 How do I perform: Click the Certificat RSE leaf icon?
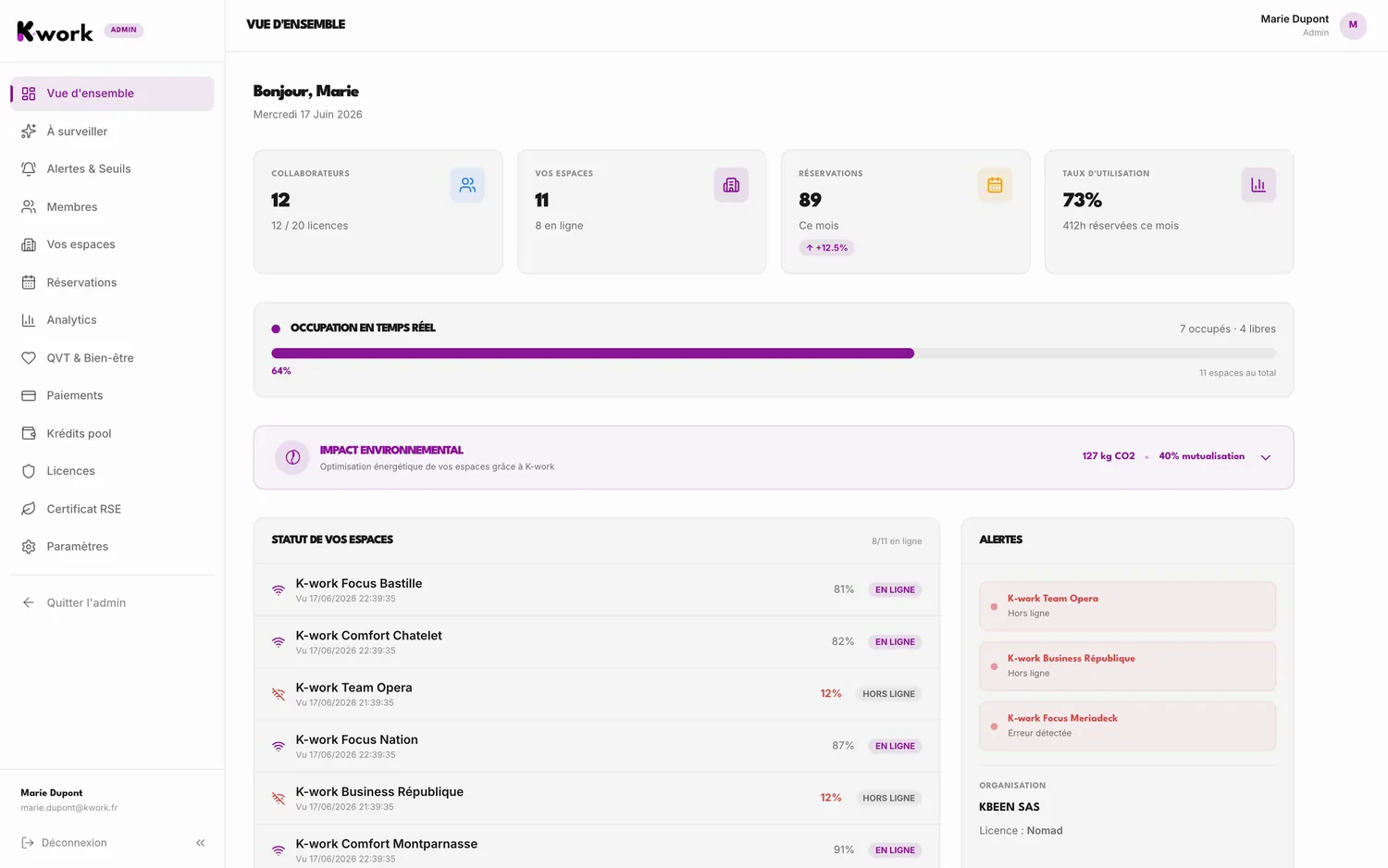click(29, 509)
